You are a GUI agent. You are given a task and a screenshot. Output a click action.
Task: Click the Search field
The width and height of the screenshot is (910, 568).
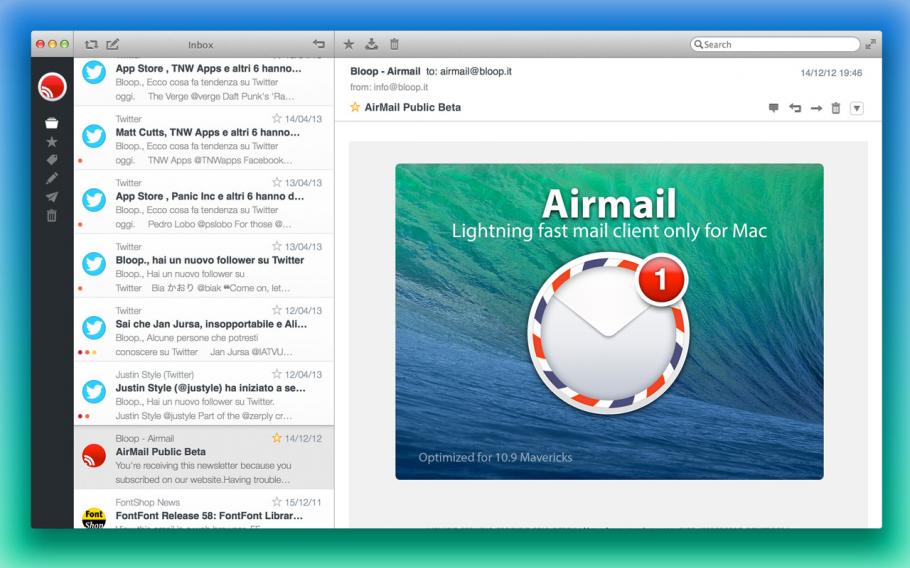pos(777,45)
